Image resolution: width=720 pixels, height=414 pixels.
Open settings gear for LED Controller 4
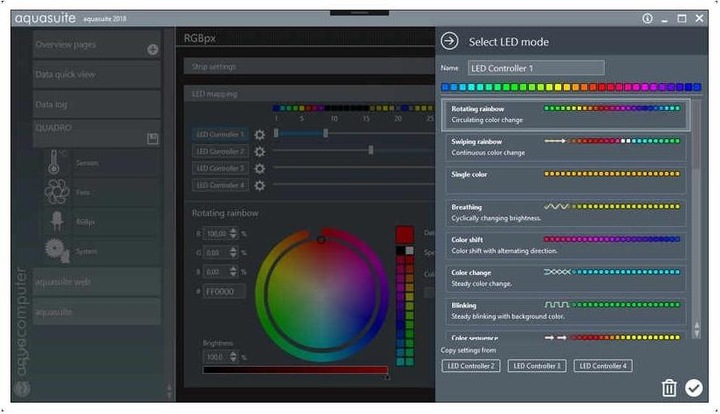[x=260, y=185]
